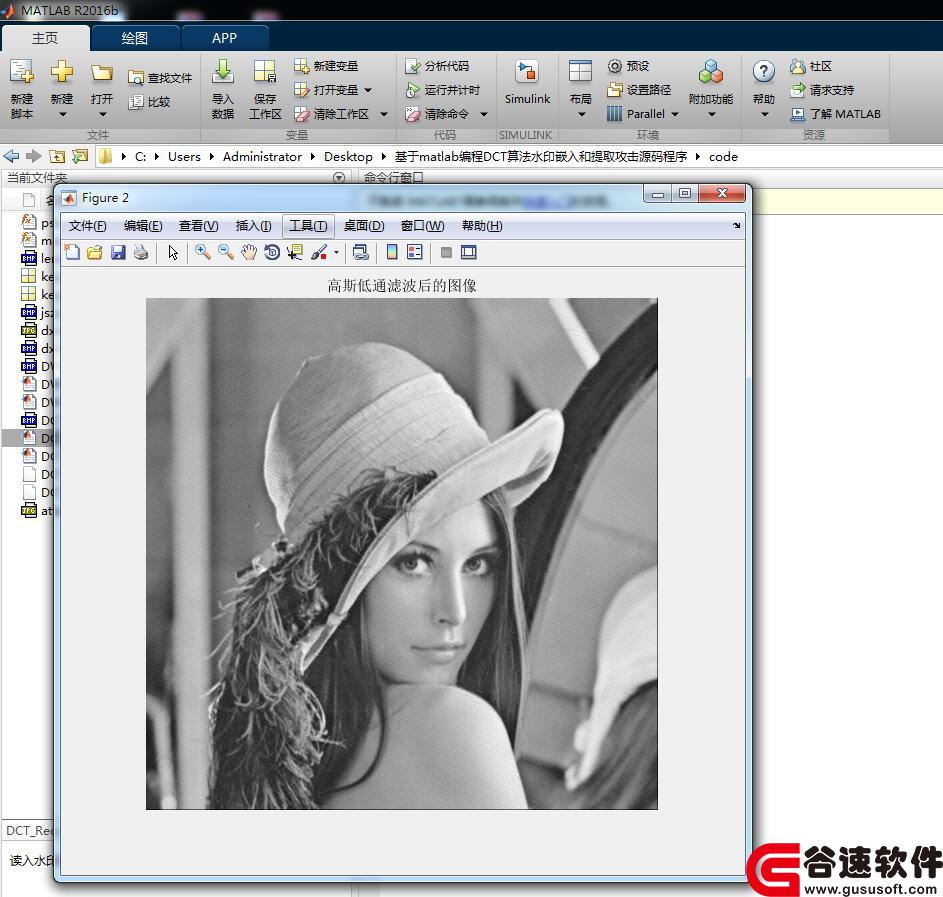Click Compare (比较) in the file group
The image size is (943, 897).
150,102
